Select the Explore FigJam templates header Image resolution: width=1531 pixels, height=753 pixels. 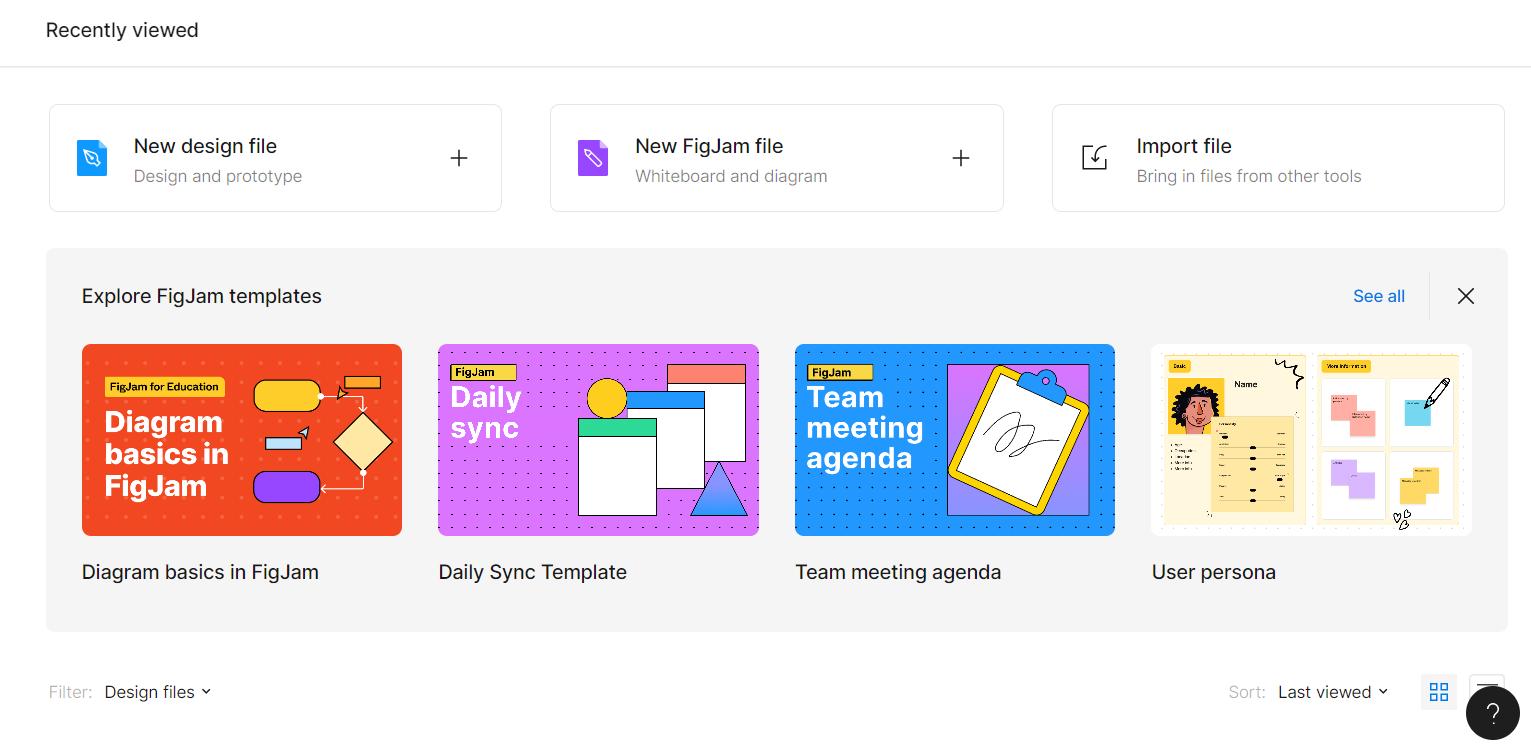[x=201, y=296]
